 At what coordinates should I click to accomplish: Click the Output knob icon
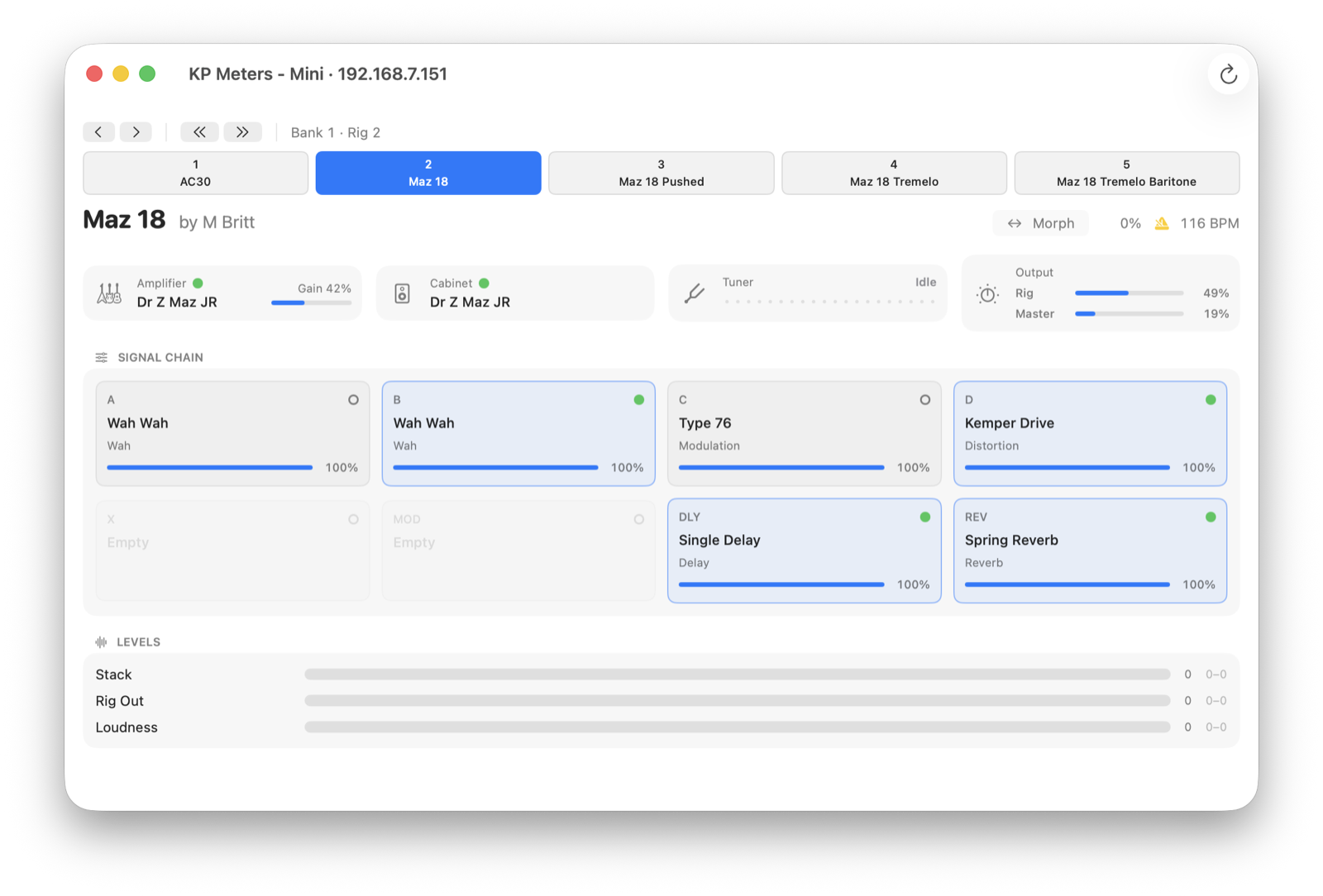(987, 294)
